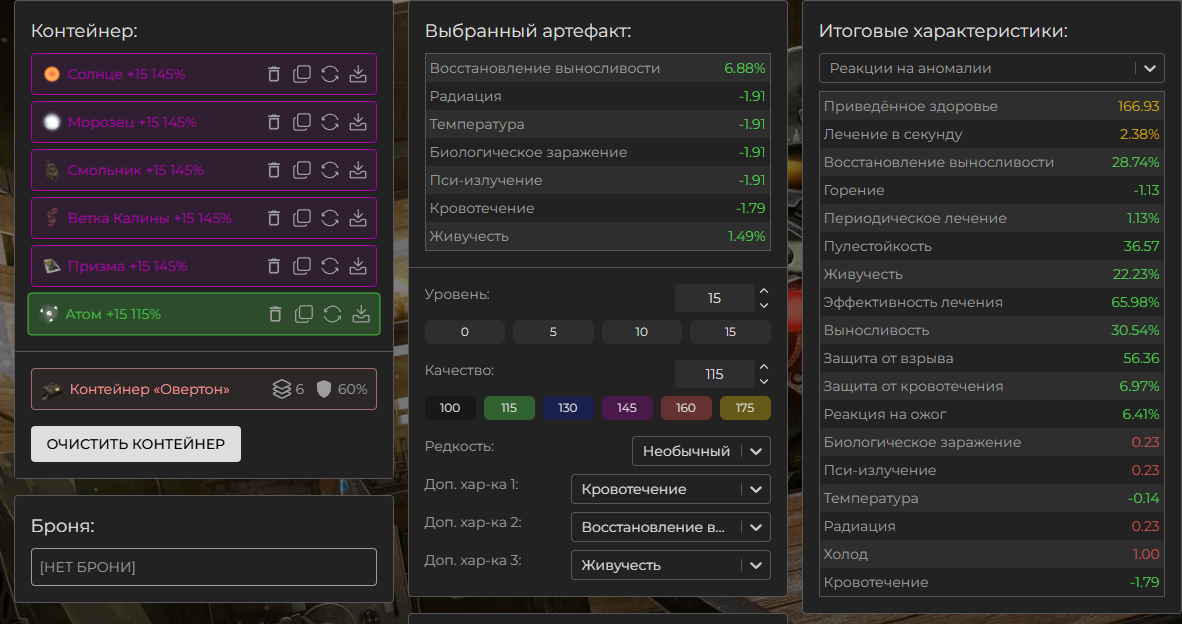Set level preset to 10

tap(642, 332)
